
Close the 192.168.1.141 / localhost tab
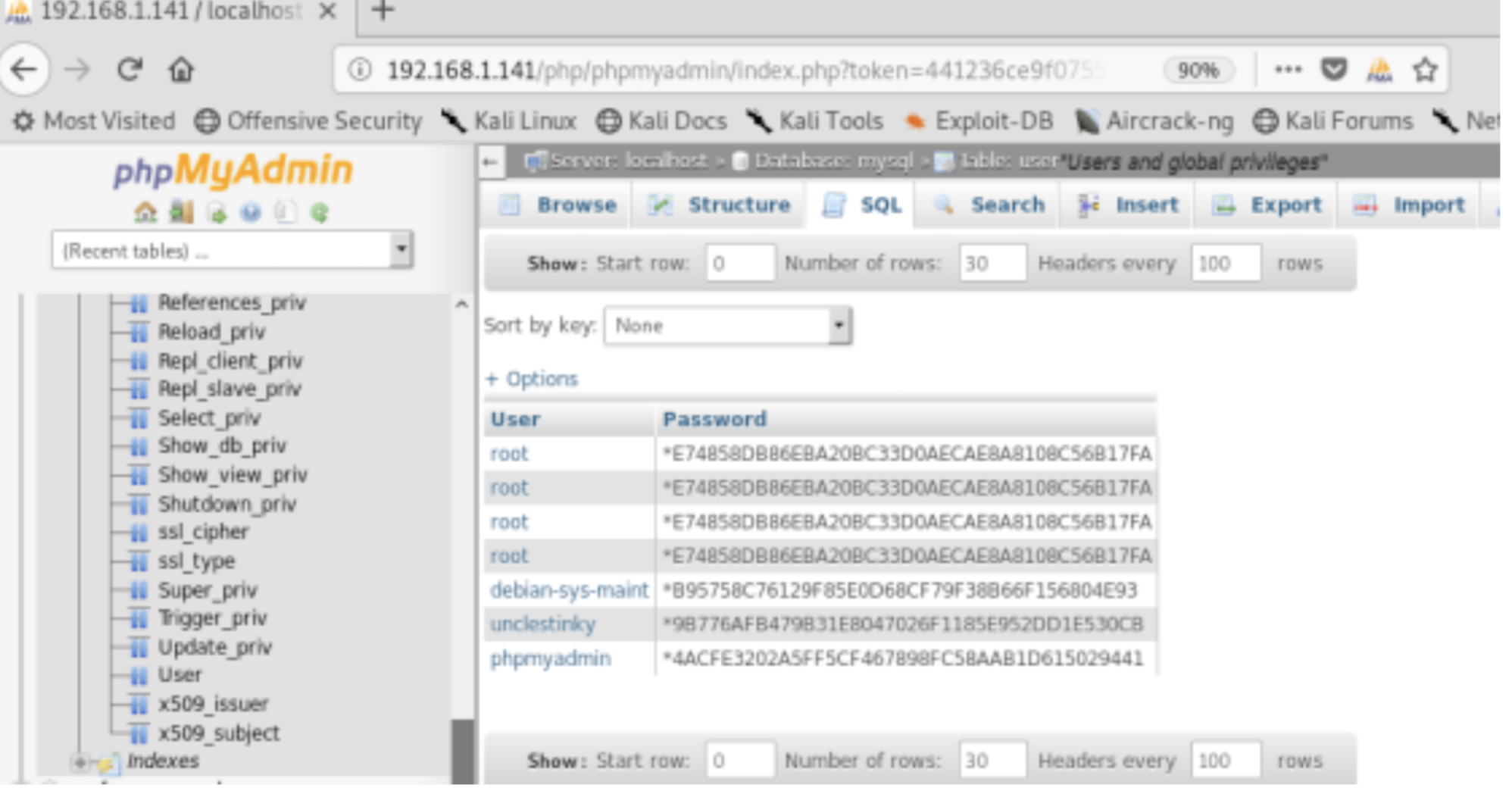(x=327, y=11)
